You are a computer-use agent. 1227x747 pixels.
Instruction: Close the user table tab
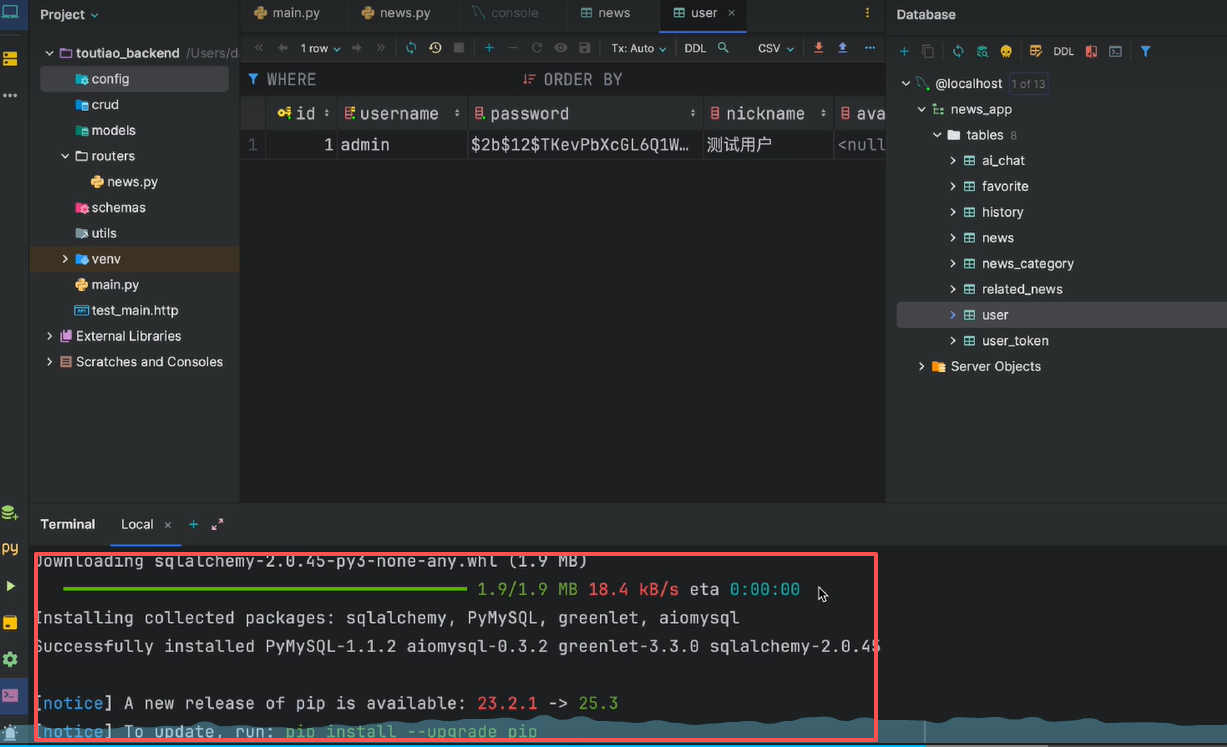(x=731, y=13)
